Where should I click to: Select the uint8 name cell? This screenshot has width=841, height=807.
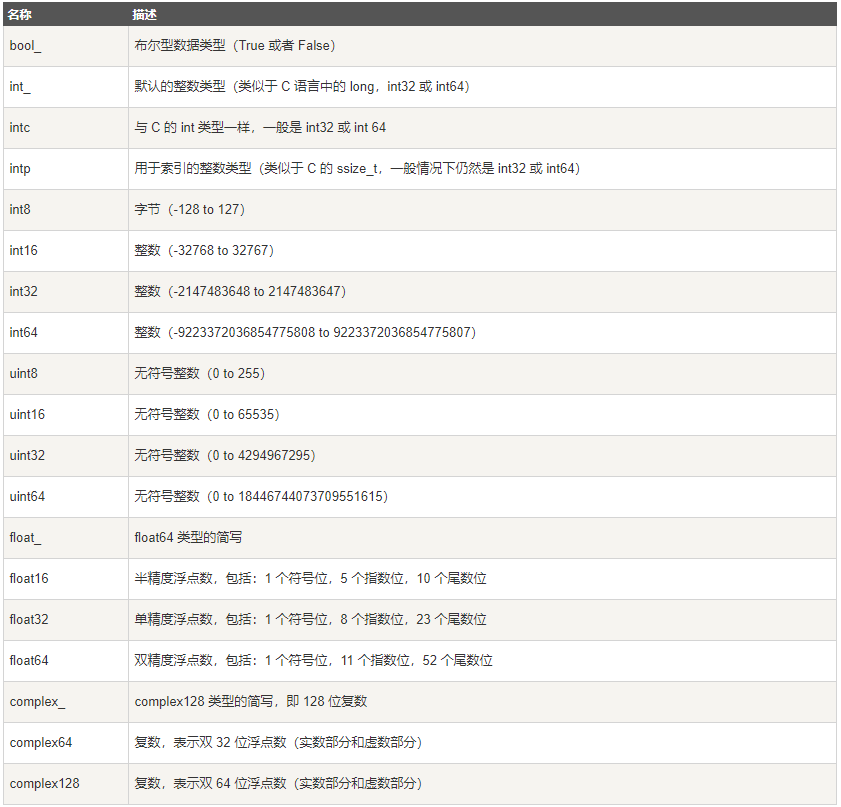pos(65,374)
